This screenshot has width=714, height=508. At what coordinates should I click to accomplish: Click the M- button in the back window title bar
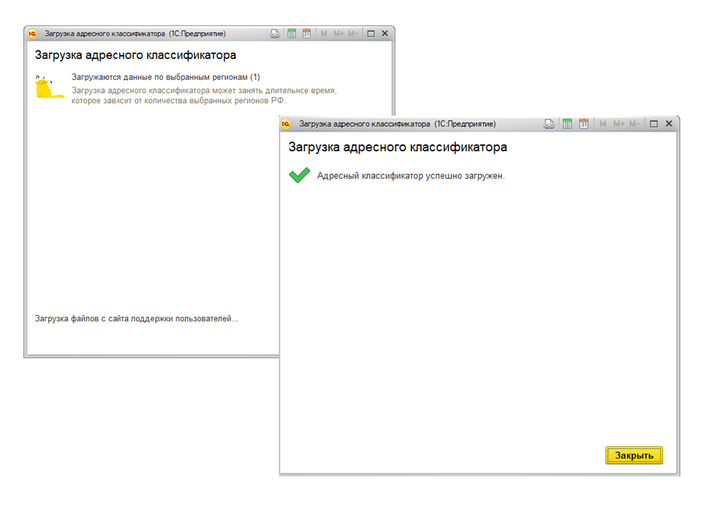tap(353, 34)
